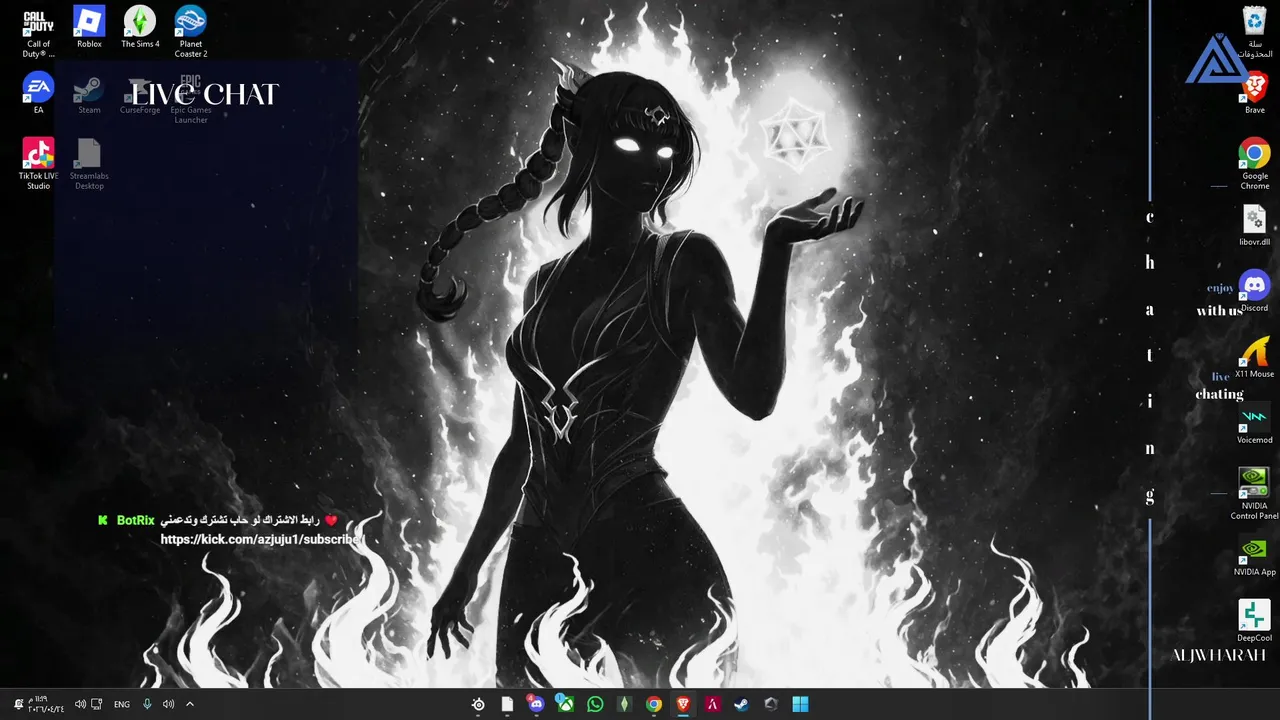Expand the hidden tray icons chevron

pyautogui.click(x=190, y=704)
